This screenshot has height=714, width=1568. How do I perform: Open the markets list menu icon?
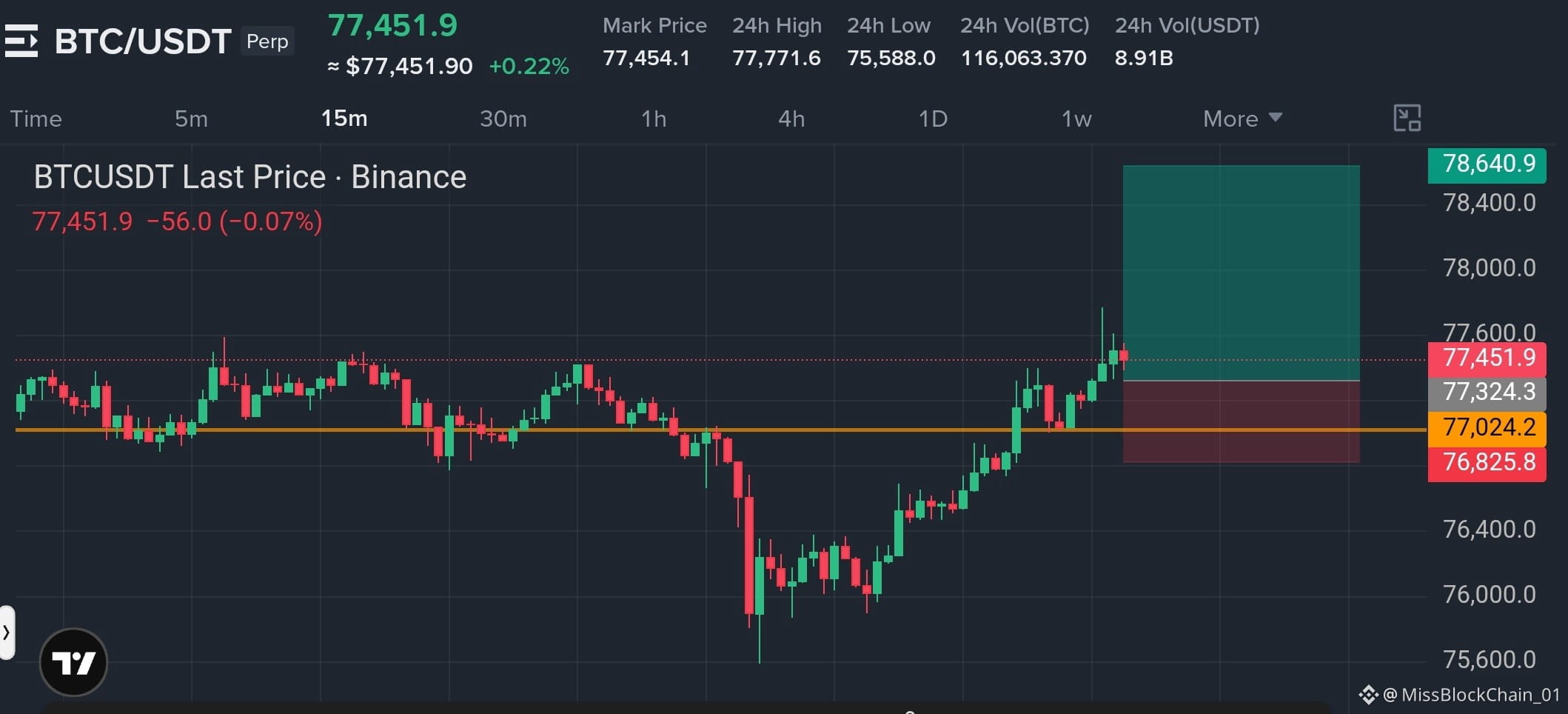21,41
